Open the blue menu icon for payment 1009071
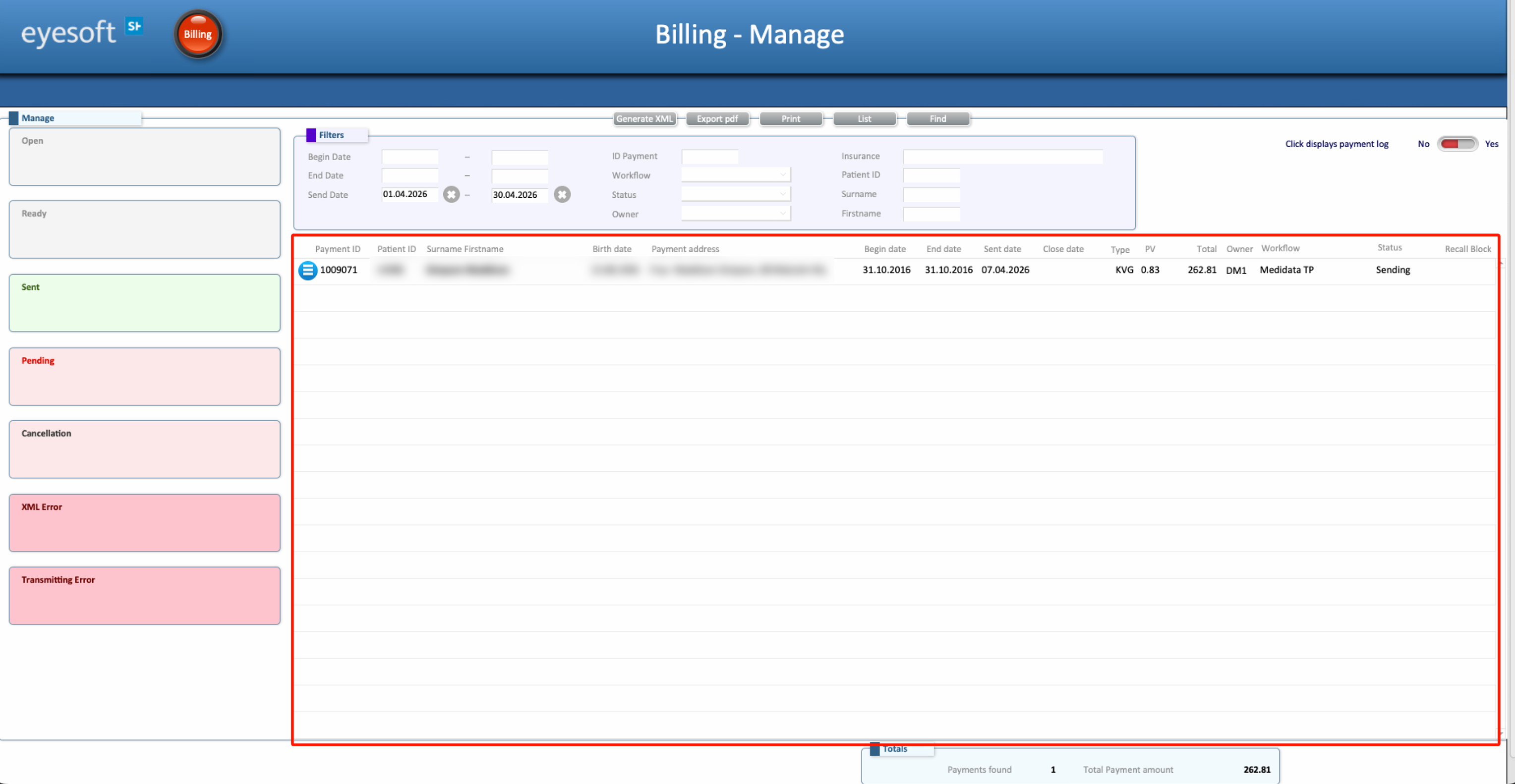The width and height of the screenshot is (1515, 784). (x=307, y=270)
